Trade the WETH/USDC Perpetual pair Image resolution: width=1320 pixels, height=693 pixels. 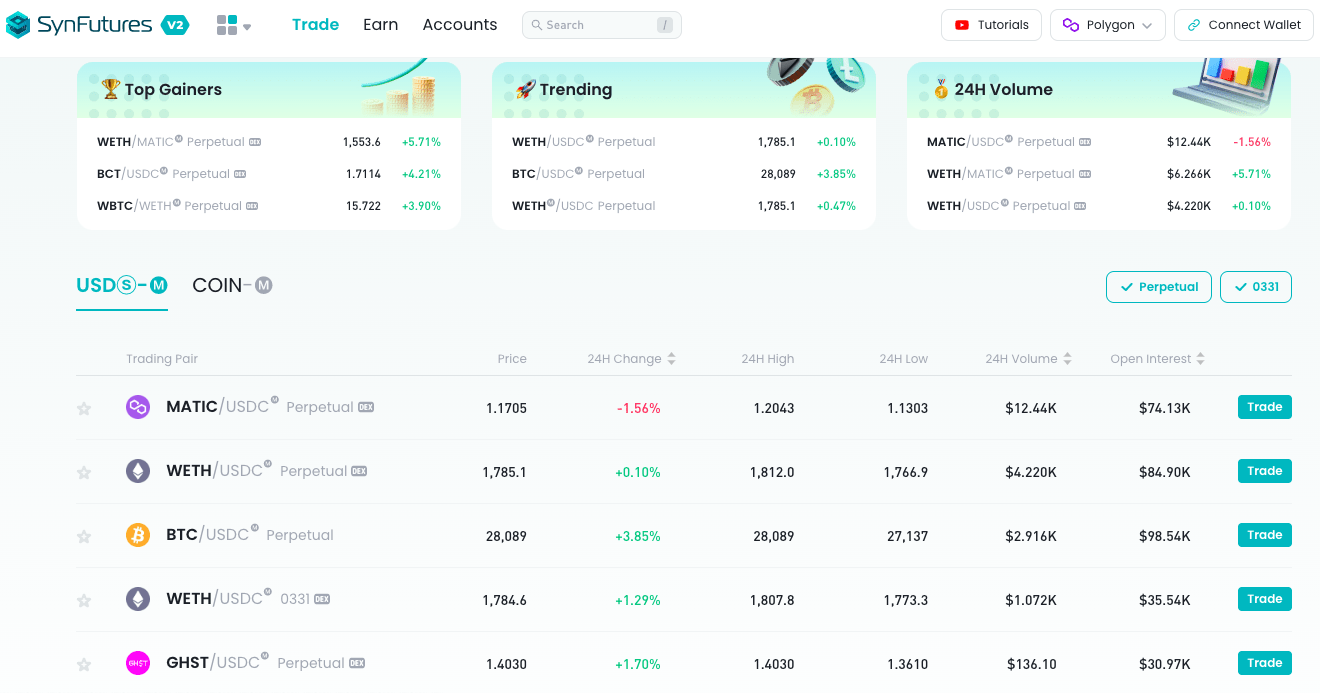[x=1264, y=471]
